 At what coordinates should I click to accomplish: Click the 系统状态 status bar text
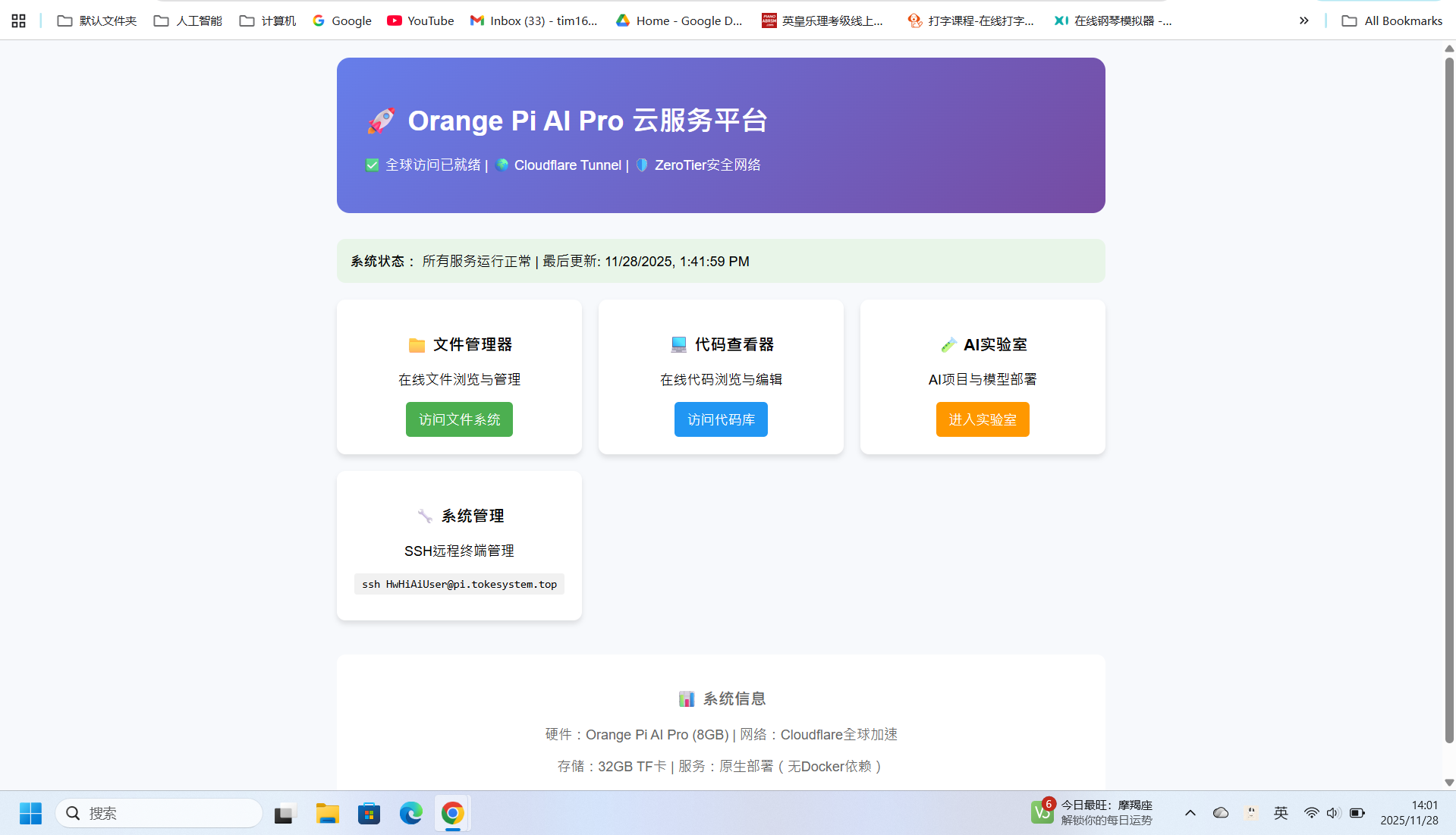point(550,262)
